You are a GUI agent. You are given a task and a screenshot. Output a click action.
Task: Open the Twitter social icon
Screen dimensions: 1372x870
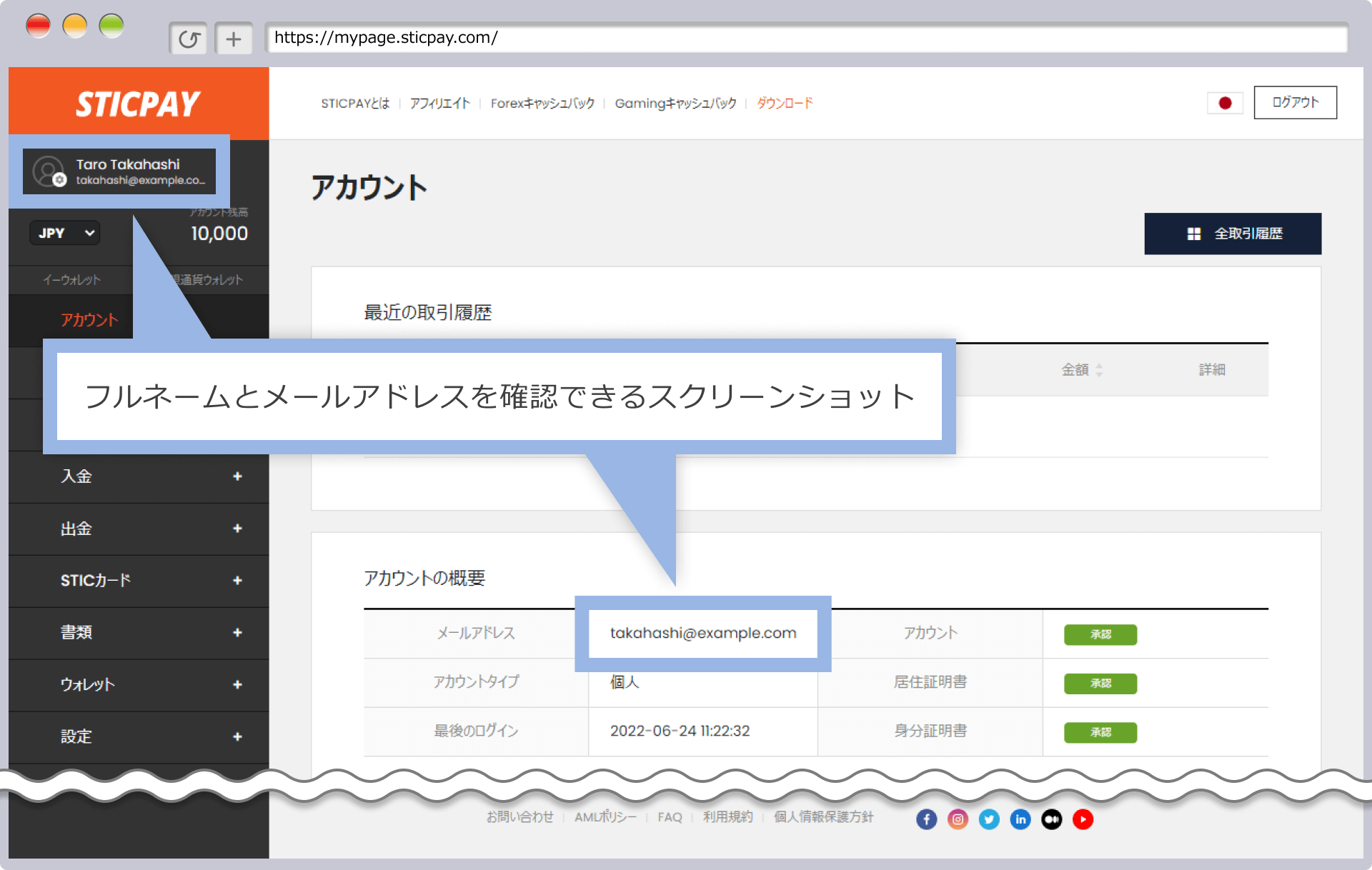point(989,819)
